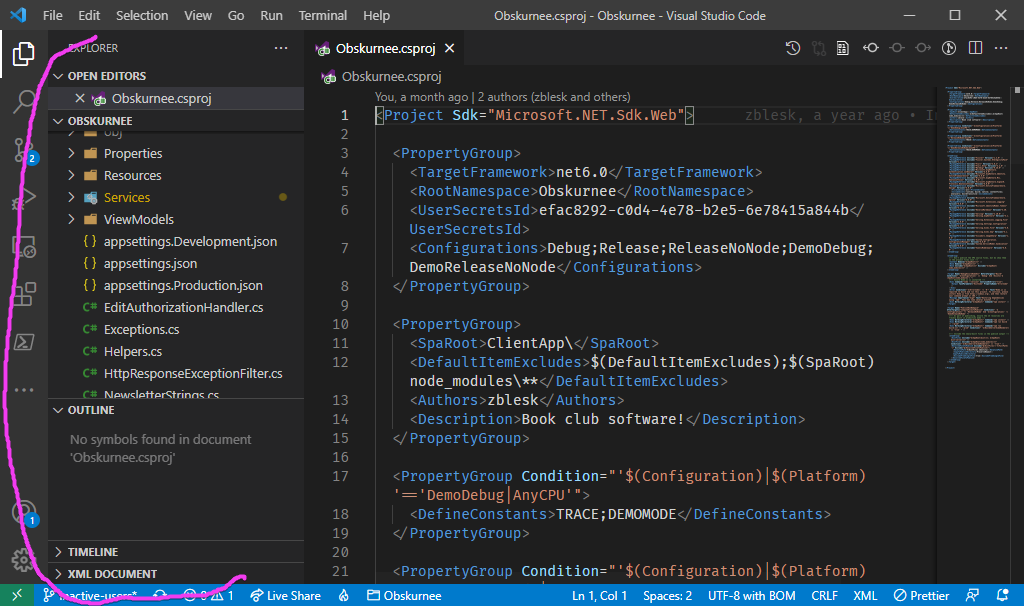
Task: Open the View menu
Action: point(198,15)
